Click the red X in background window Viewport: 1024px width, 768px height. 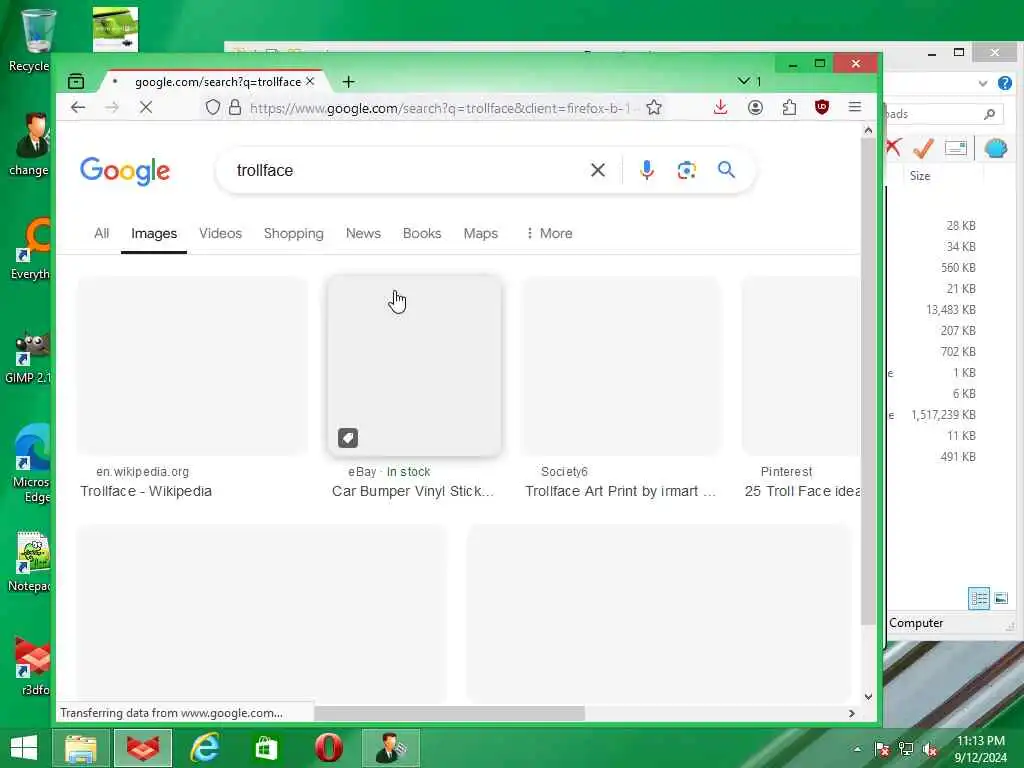(894, 148)
